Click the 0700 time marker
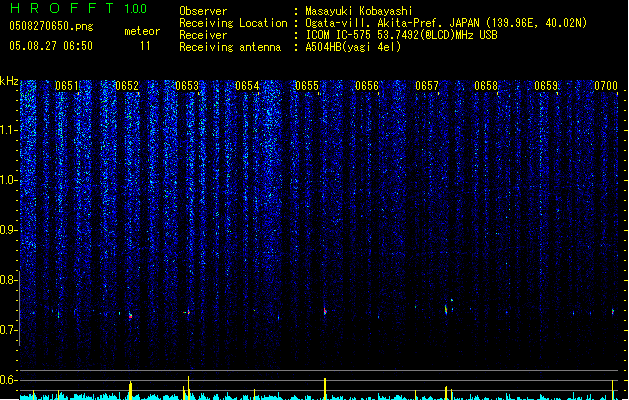629x400 pixels. (x=606, y=86)
